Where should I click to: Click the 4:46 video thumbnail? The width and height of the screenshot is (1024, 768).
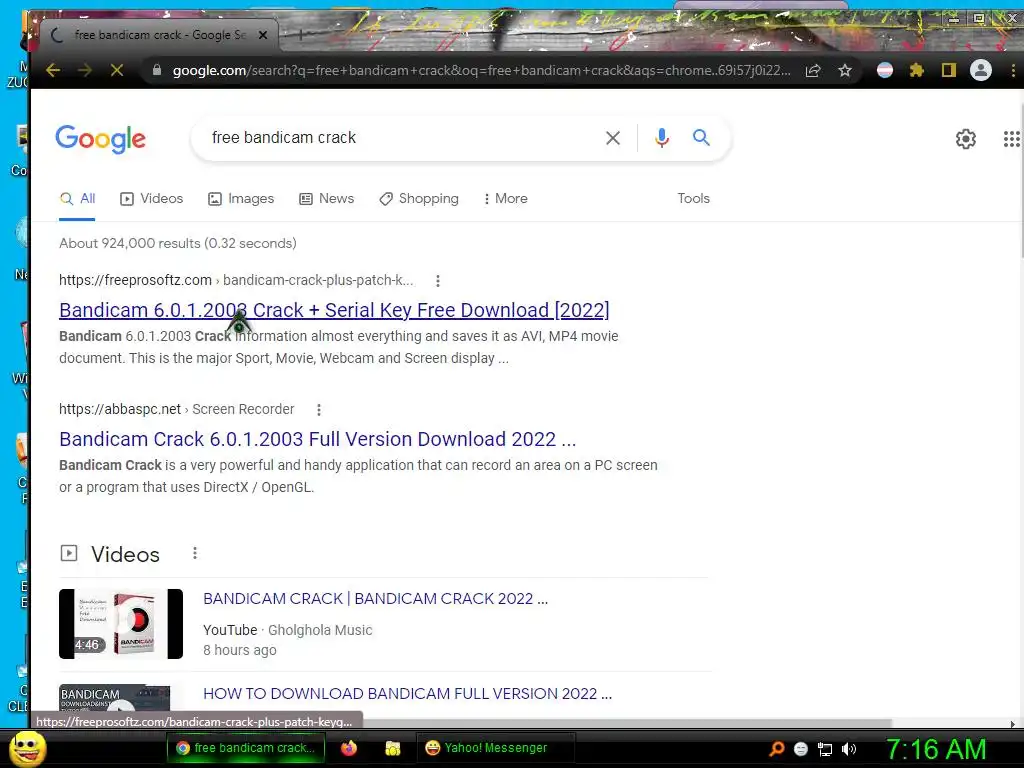[121, 624]
